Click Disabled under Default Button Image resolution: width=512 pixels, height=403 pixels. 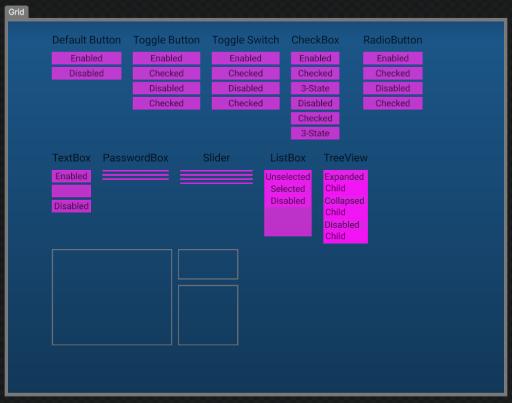pyautogui.click(x=87, y=73)
